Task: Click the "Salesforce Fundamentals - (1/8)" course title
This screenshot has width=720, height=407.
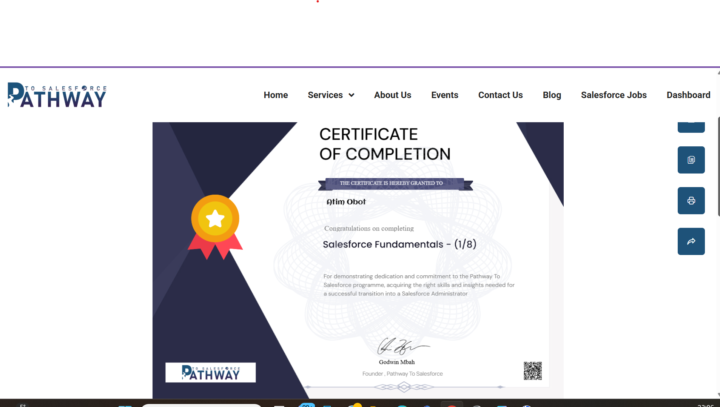Action: (x=399, y=244)
